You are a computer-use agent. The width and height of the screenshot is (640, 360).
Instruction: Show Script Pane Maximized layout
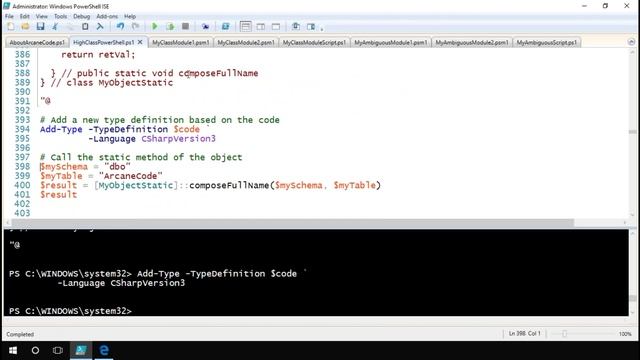tap(276, 27)
